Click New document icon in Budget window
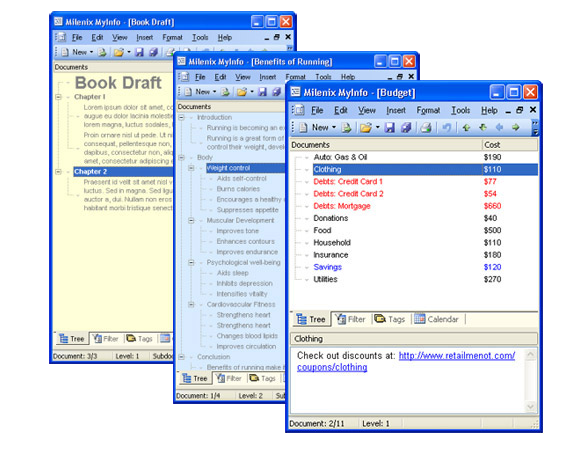The width and height of the screenshot is (588, 450). (x=303, y=128)
